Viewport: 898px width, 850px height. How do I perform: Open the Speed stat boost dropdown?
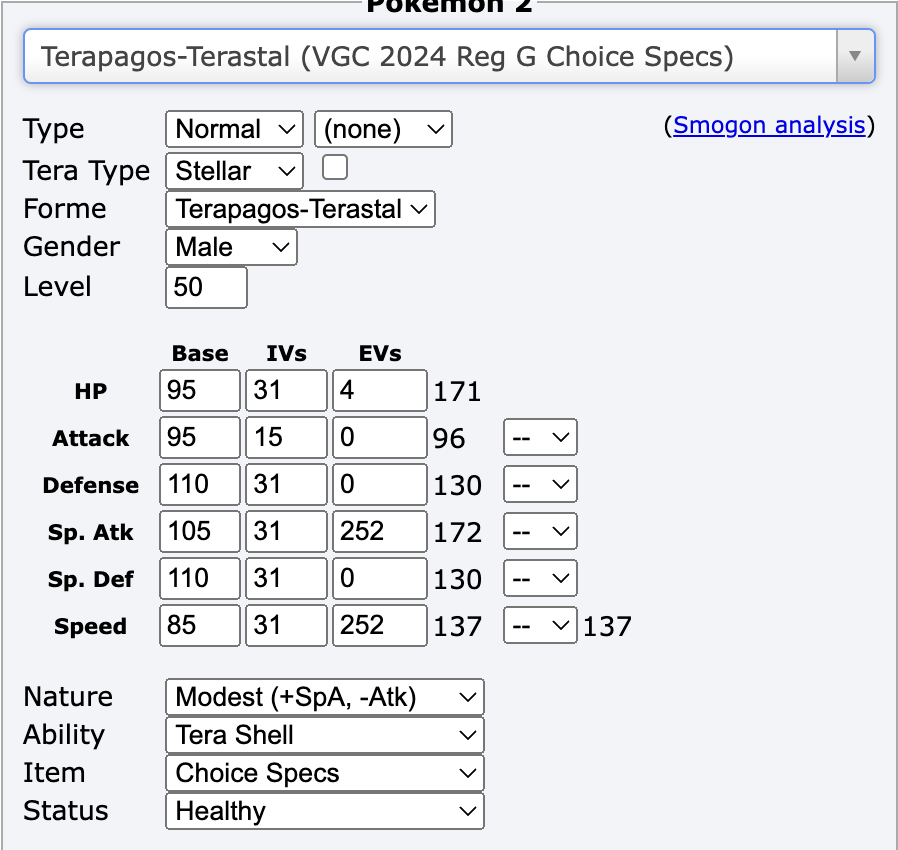click(x=540, y=625)
